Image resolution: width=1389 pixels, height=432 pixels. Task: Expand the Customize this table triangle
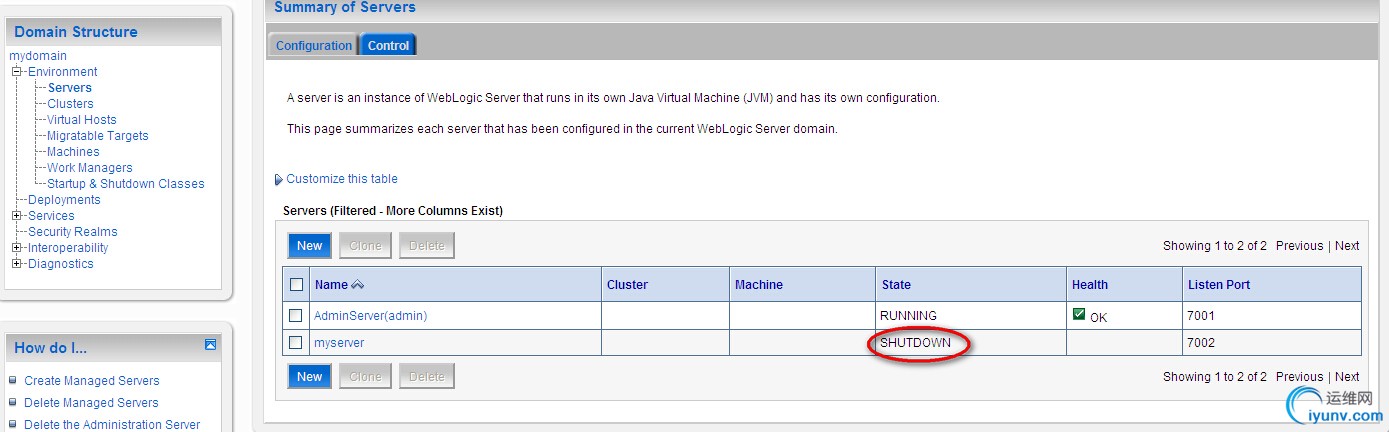[x=278, y=180]
